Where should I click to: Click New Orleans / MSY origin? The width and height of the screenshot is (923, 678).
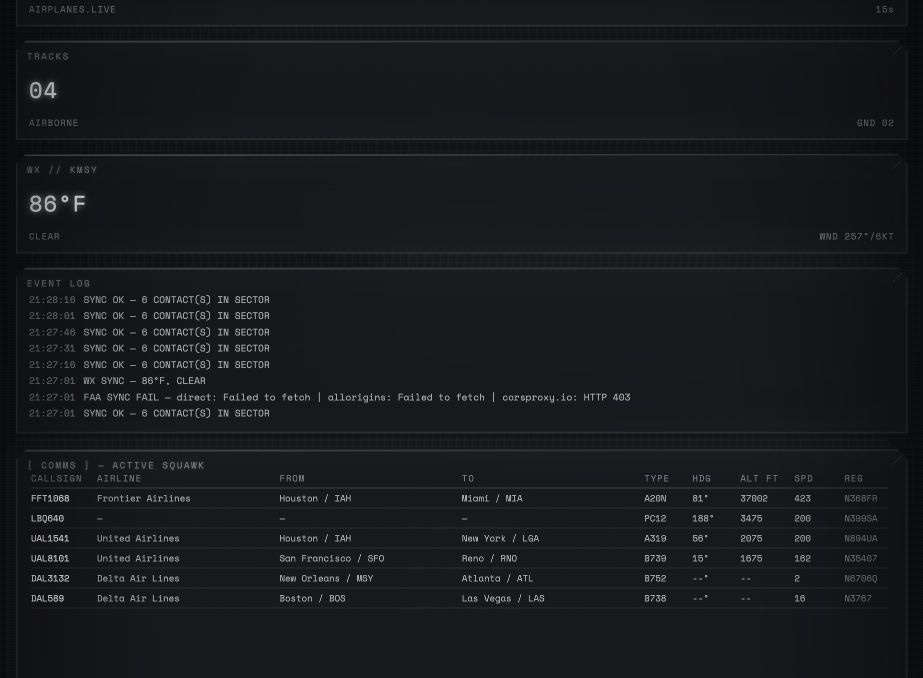tap(326, 579)
